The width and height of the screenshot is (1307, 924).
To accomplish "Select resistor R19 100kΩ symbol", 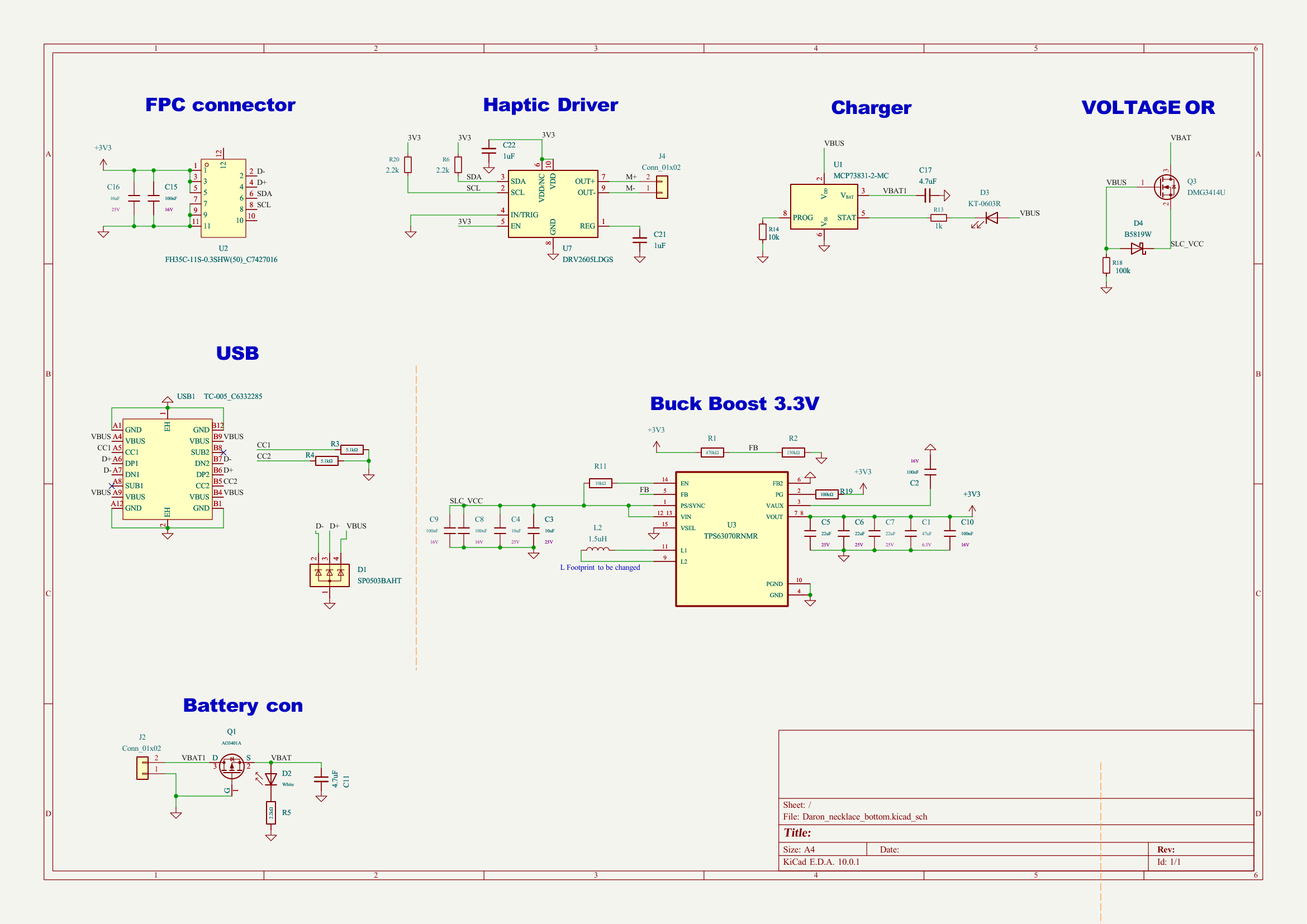I will coord(826,494).
